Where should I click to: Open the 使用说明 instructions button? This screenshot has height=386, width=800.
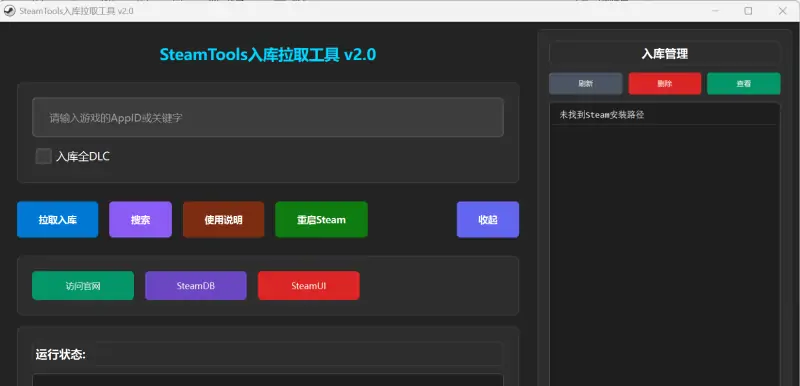(x=223, y=220)
